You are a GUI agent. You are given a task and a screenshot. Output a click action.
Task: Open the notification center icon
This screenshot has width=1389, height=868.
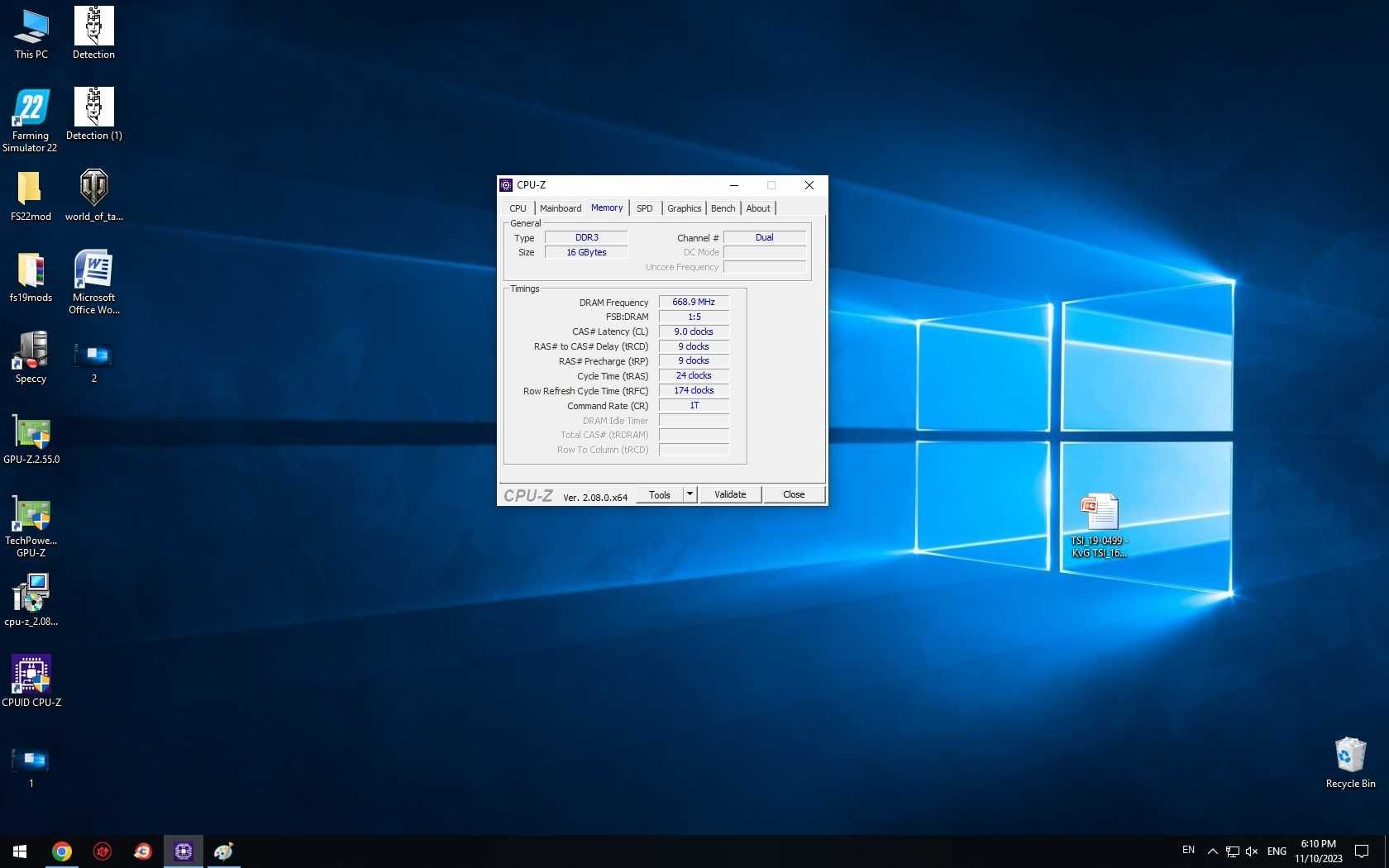[x=1362, y=851]
